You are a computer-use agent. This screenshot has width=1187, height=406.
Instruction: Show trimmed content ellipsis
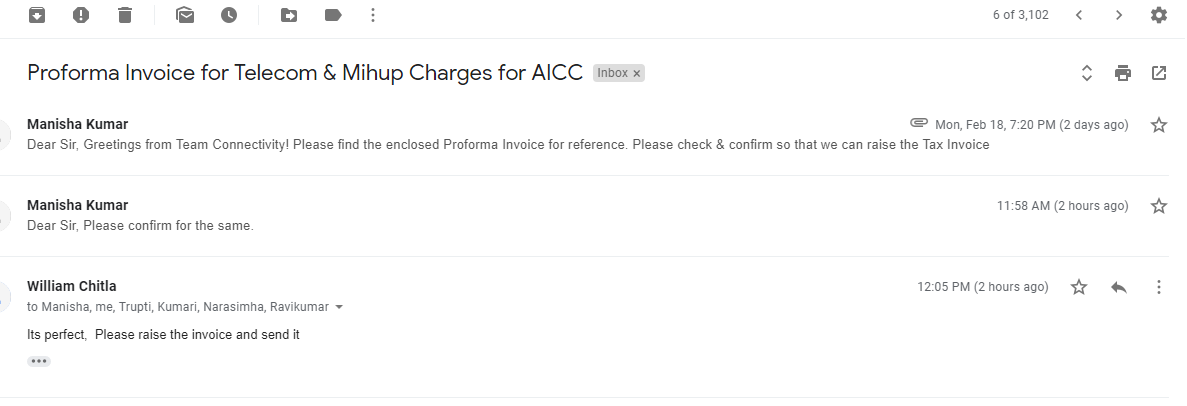pyautogui.click(x=39, y=361)
